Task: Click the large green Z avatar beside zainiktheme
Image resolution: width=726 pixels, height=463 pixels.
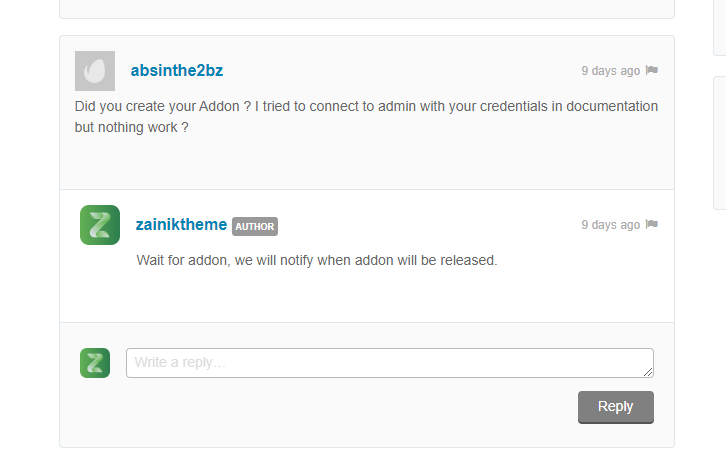Action: click(x=100, y=225)
